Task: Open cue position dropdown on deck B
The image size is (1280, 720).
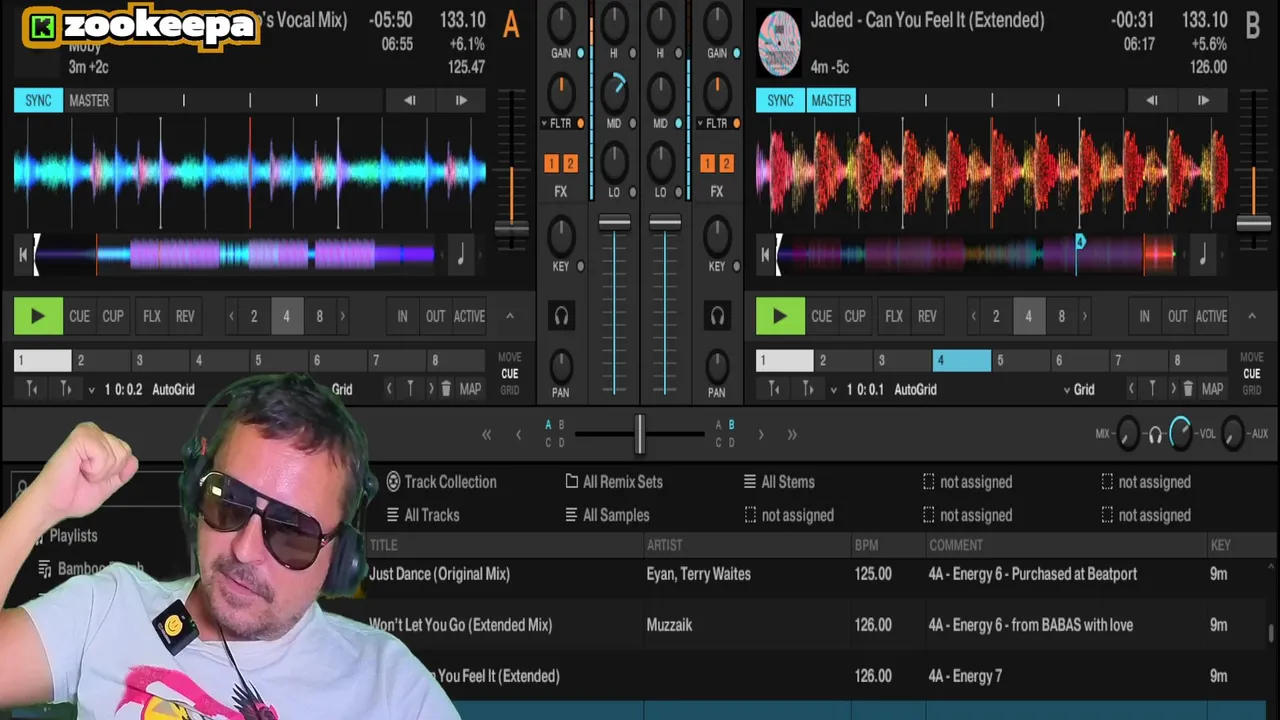Action: pyautogui.click(x=834, y=390)
